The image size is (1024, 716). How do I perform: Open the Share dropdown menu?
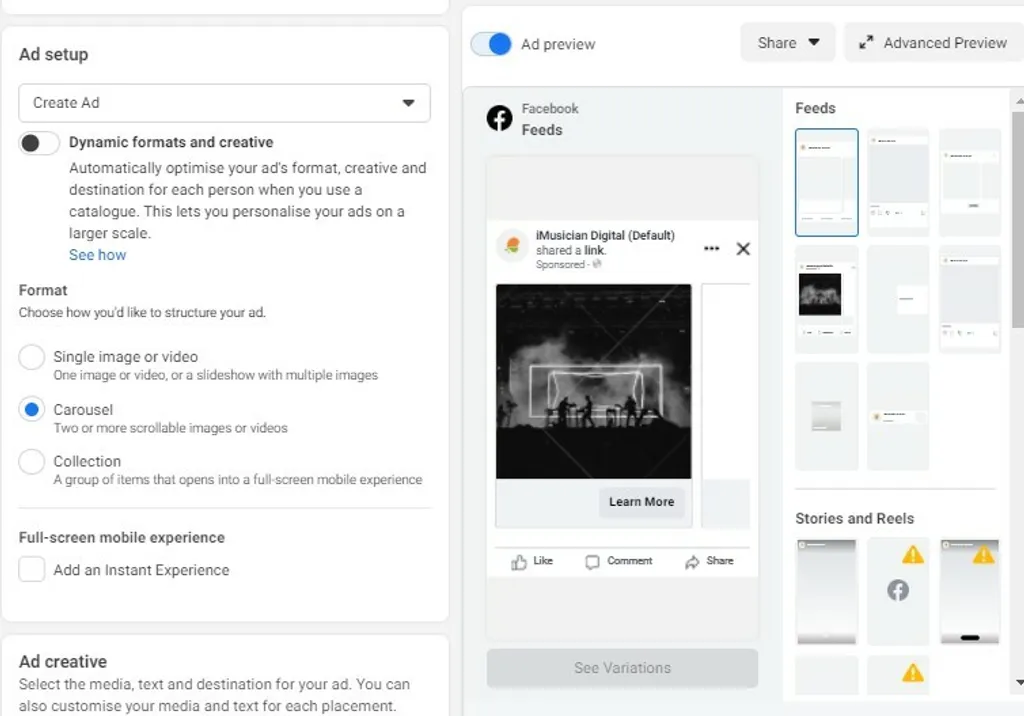[788, 43]
